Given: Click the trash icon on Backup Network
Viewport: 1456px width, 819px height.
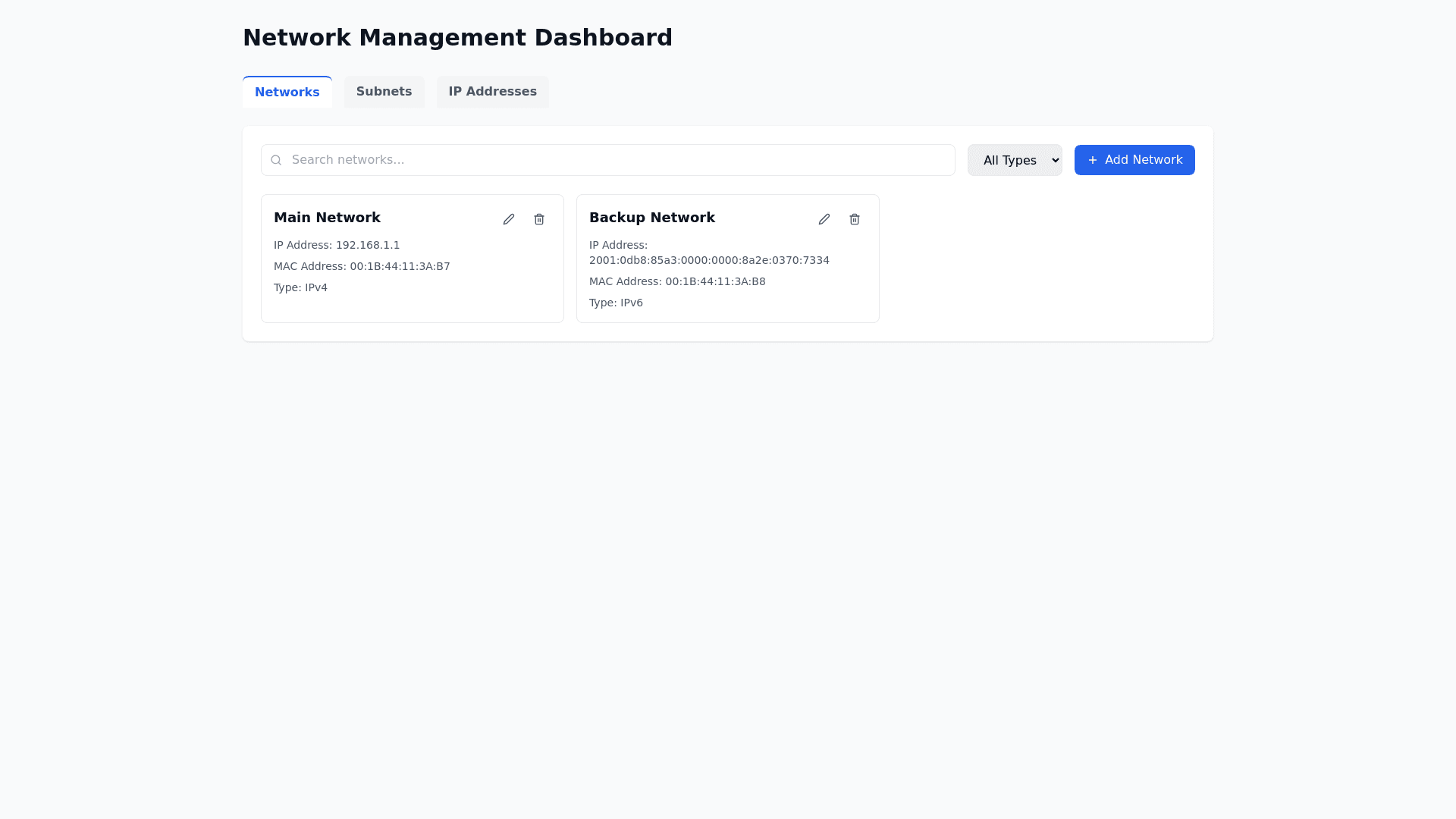Looking at the screenshot, I should coord(855,219).
